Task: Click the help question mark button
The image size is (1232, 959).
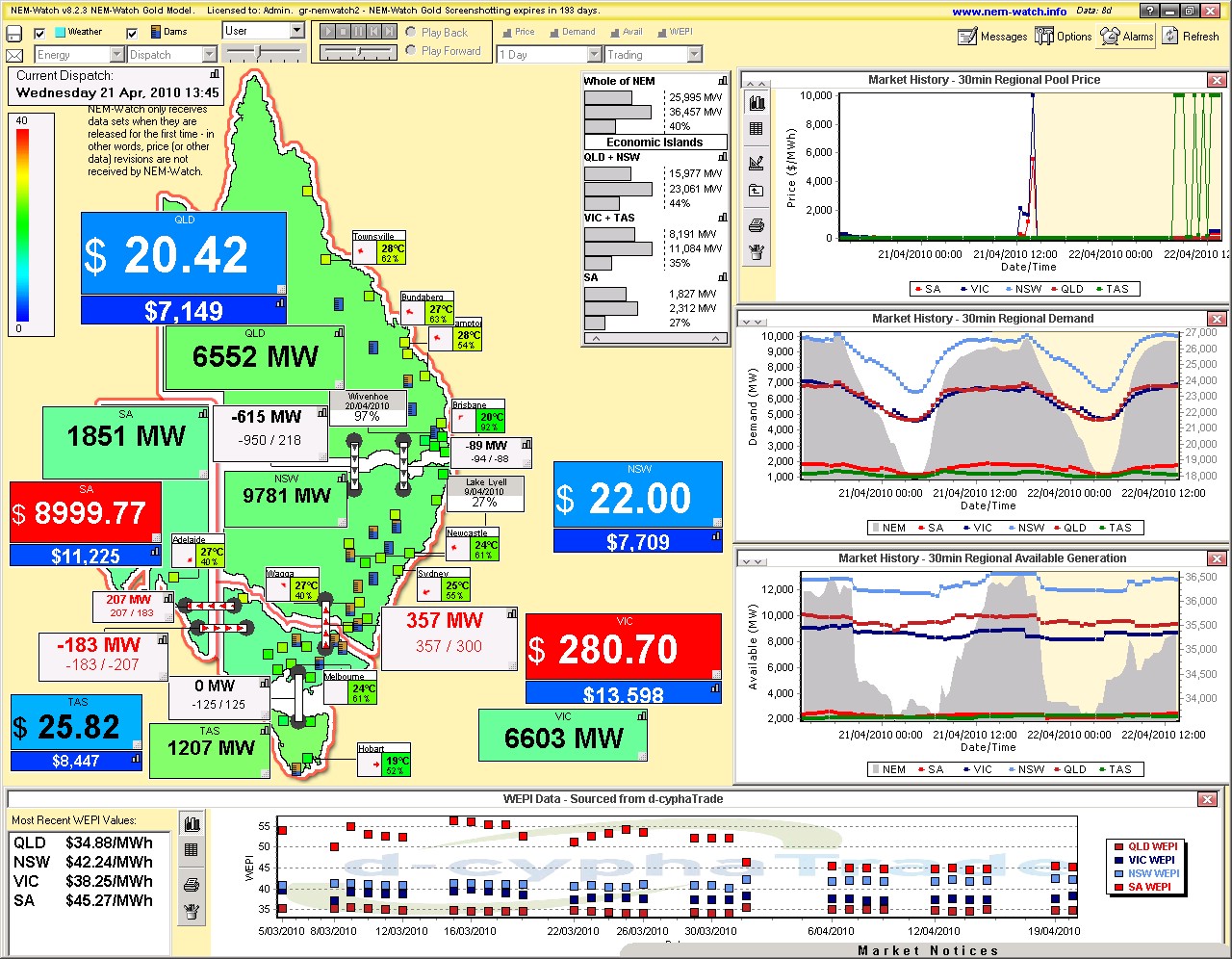Action: pos(1147,11)
